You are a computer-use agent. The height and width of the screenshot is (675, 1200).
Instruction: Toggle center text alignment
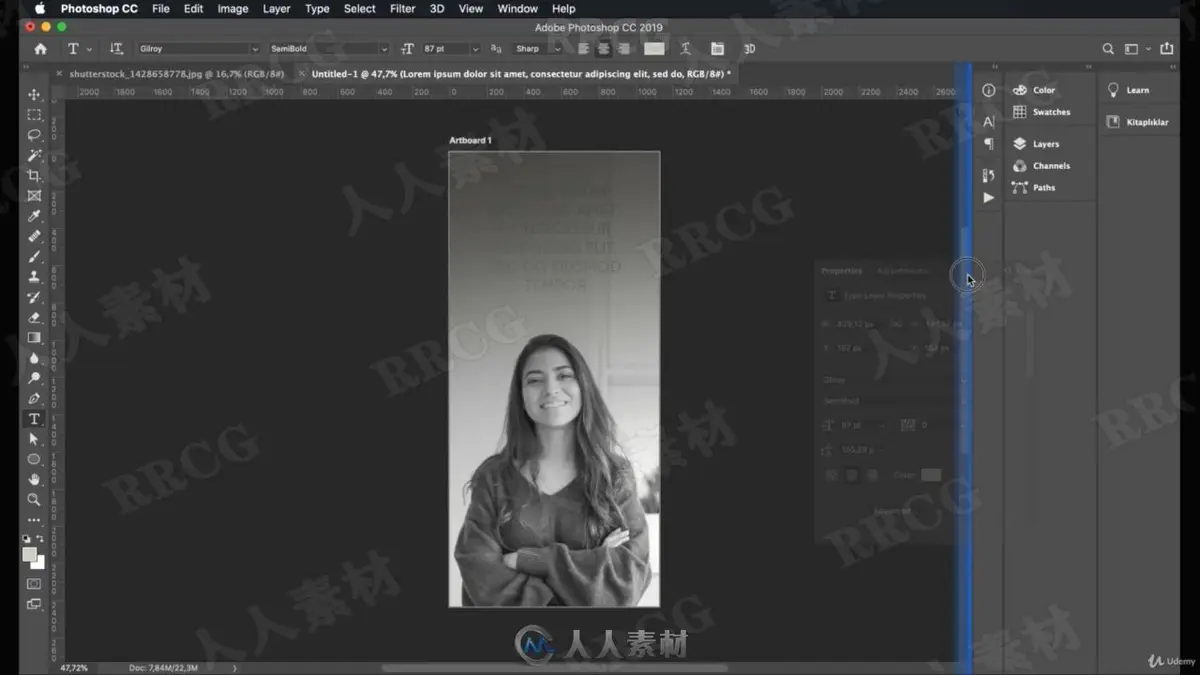[x=604, y=48]
